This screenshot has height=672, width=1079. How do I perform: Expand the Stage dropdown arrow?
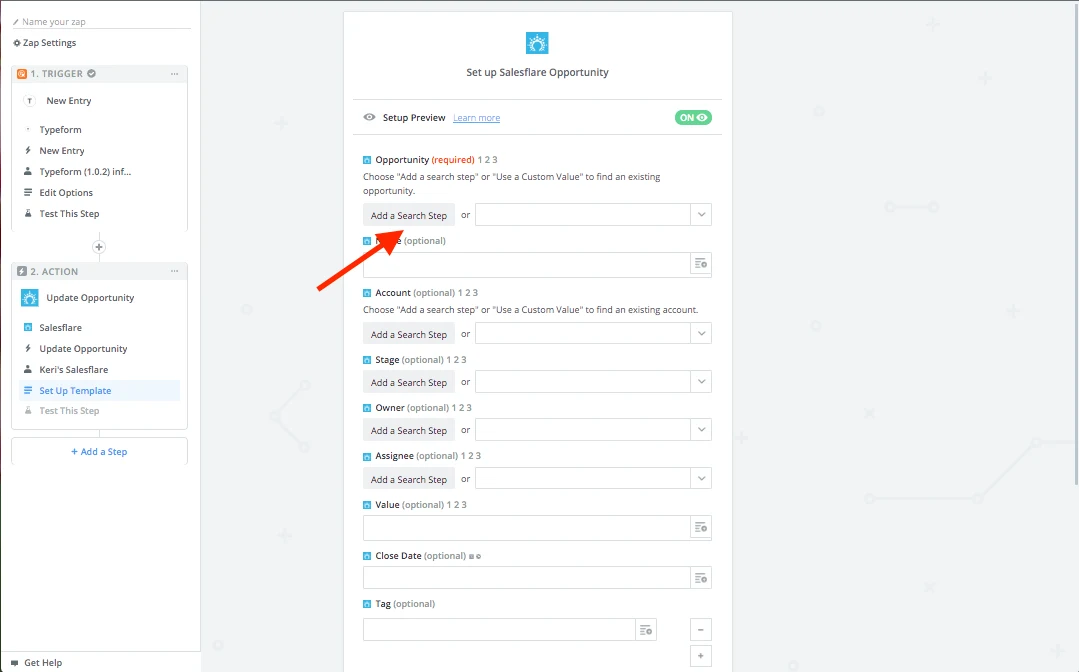coord(701,382)
